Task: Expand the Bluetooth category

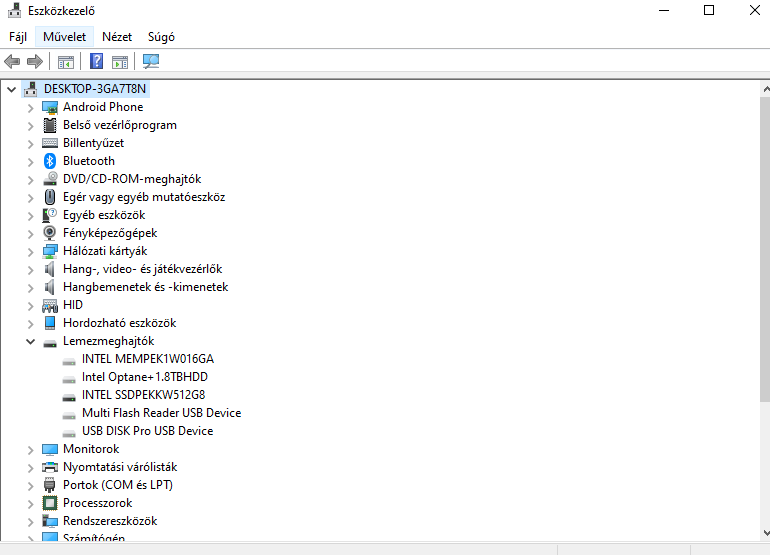Action: (x=30, y=162)
